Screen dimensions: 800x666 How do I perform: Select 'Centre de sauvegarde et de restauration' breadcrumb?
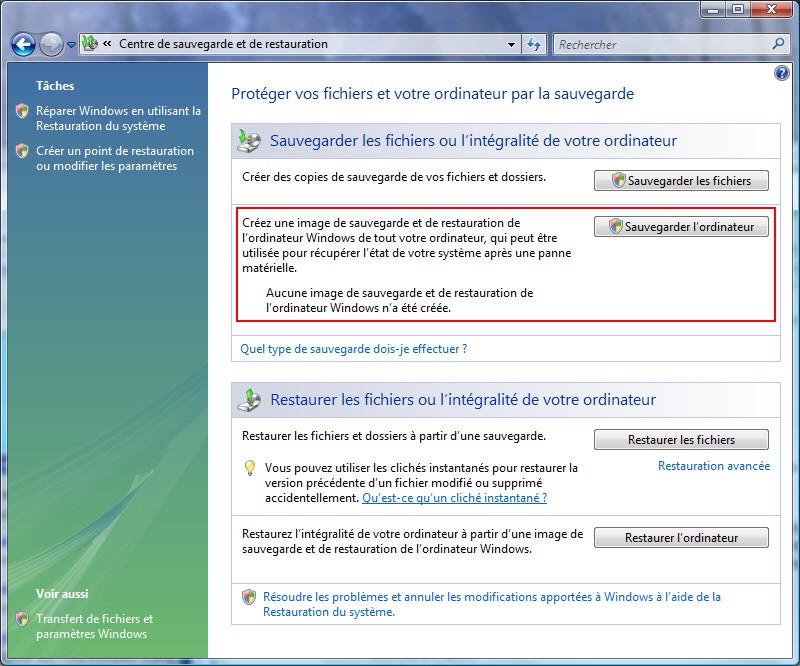click(x=223, y=44)
